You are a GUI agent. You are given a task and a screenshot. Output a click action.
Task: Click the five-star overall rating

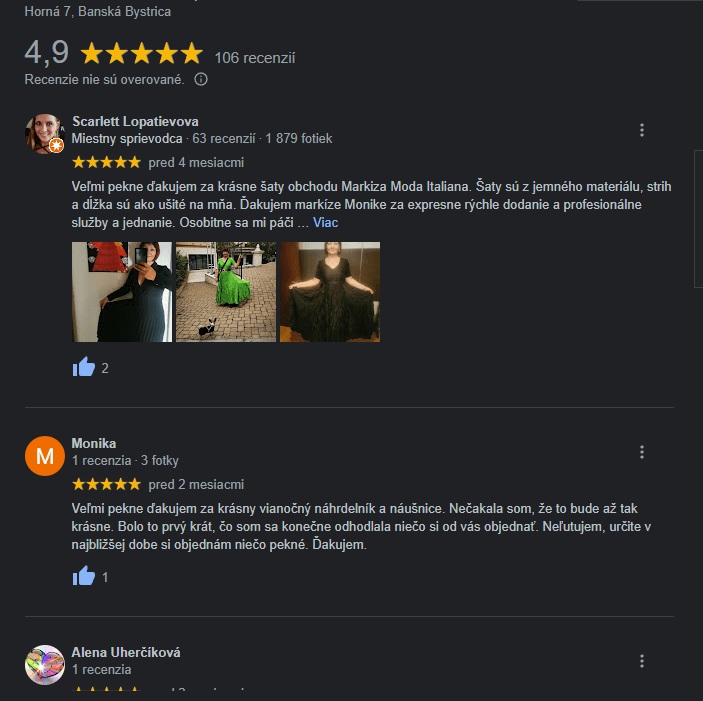click(142, 53)
